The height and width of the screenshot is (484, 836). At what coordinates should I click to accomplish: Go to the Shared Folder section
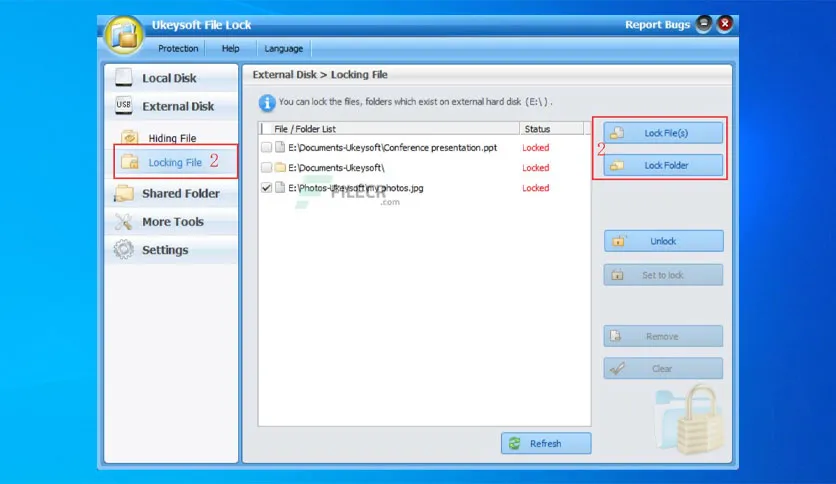click(x=171, y=193)
